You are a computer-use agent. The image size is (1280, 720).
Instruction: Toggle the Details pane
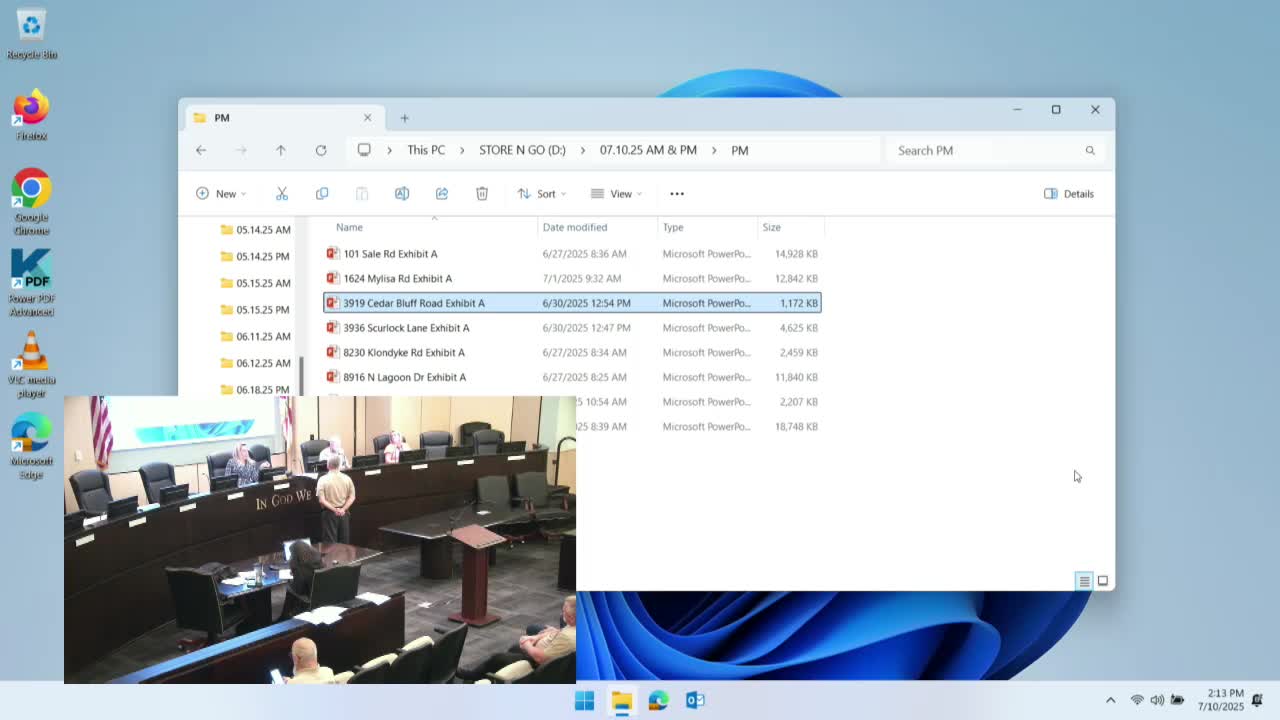click(x=1069, y=193)
